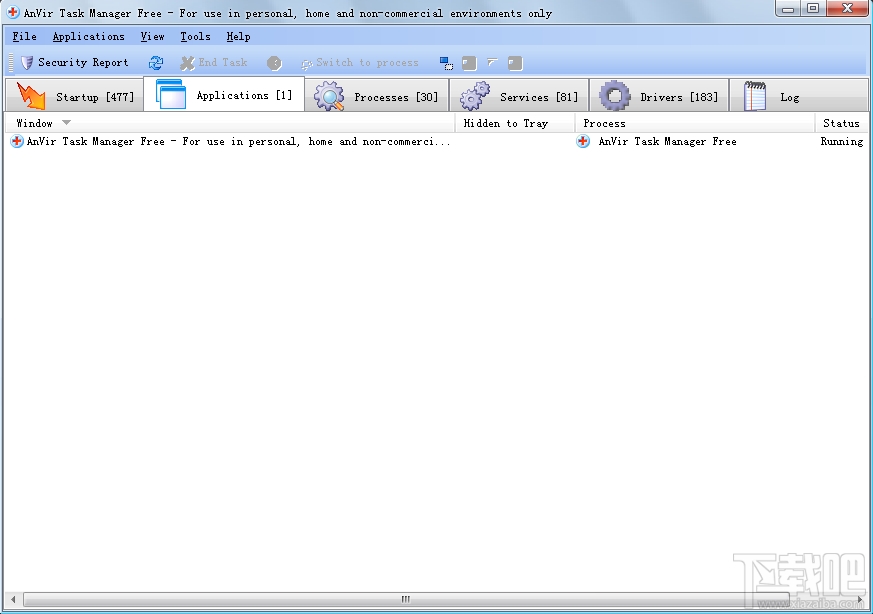
Task: Click the round help icon on the toolbar
Action: point(274,62)
